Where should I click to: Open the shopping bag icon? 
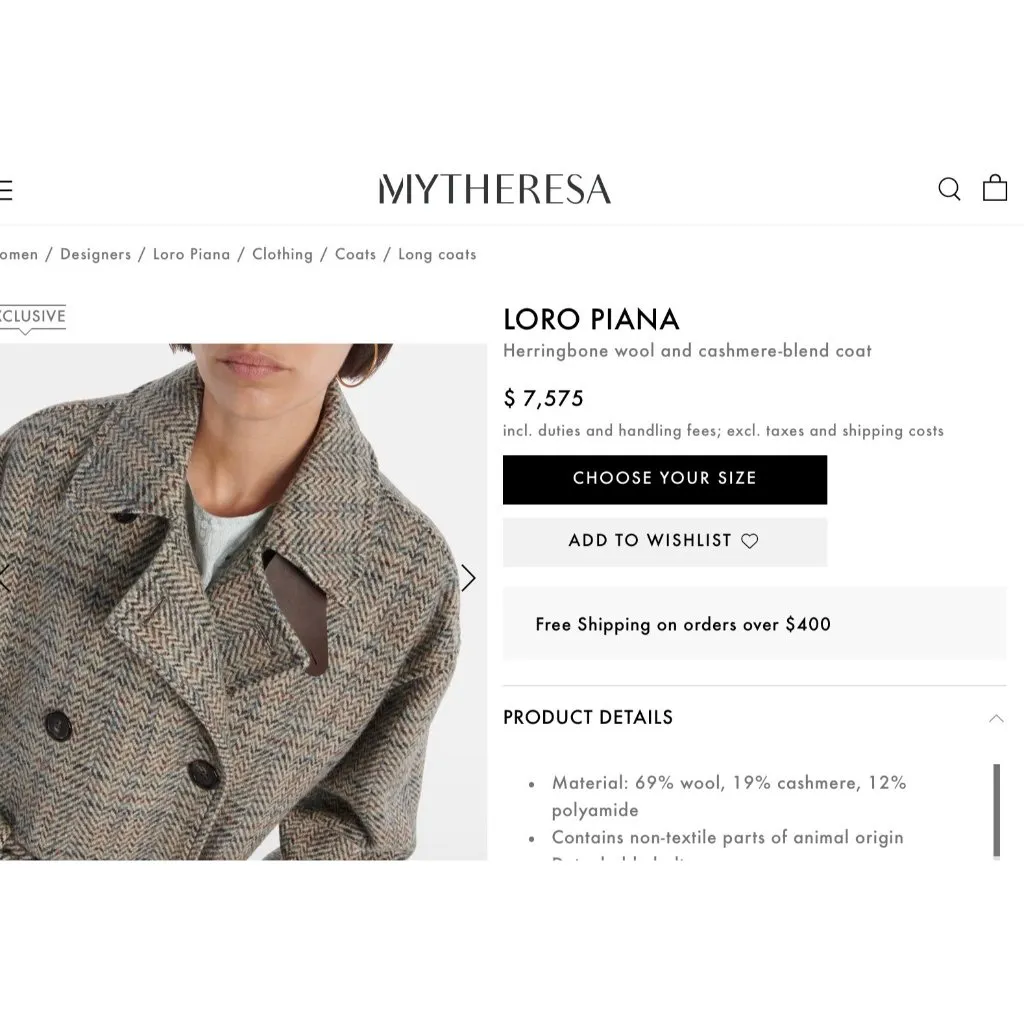[996, 188]
